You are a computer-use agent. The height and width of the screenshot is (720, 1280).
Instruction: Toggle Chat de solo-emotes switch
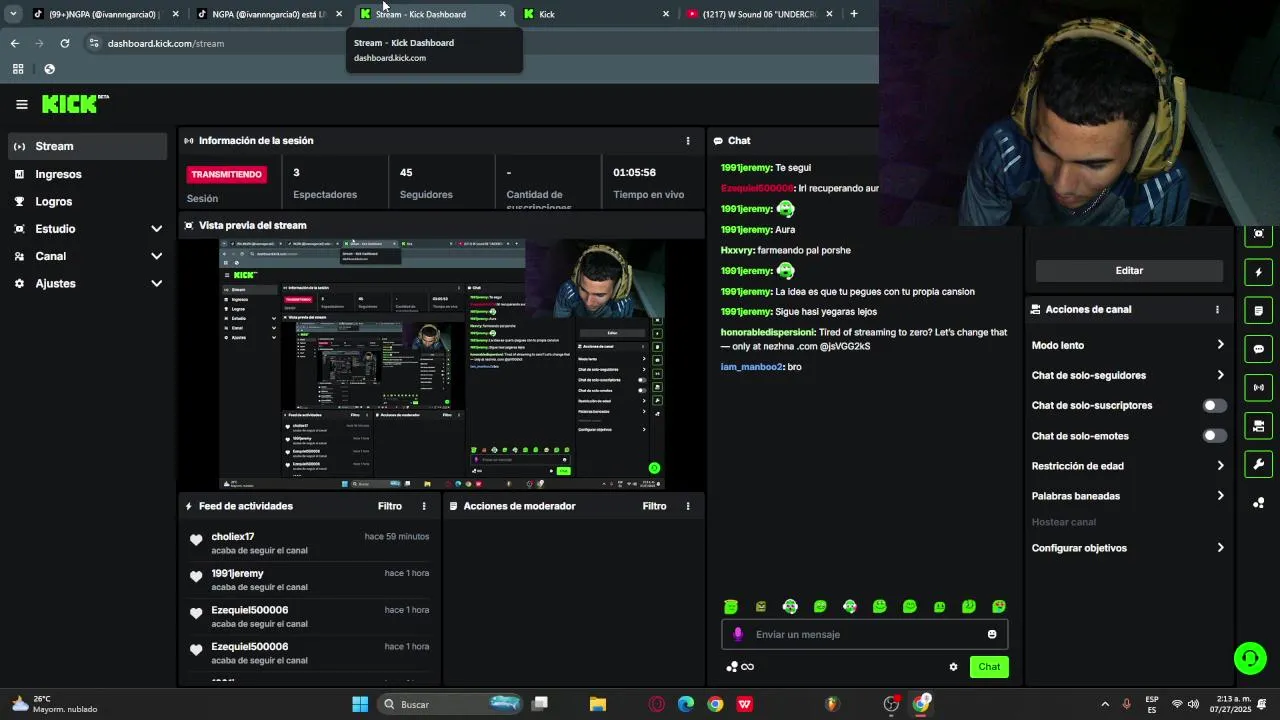(1214, 436)
